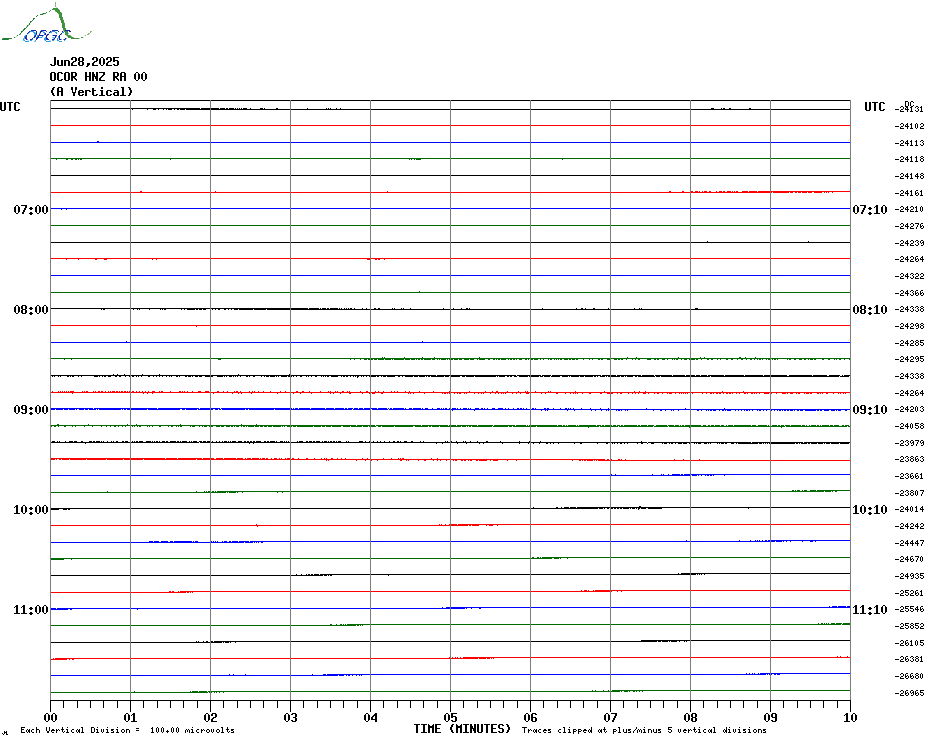This screenshot has height=744, width=930.
Task: Click minute tick label 08
Action: coord(690,718)
